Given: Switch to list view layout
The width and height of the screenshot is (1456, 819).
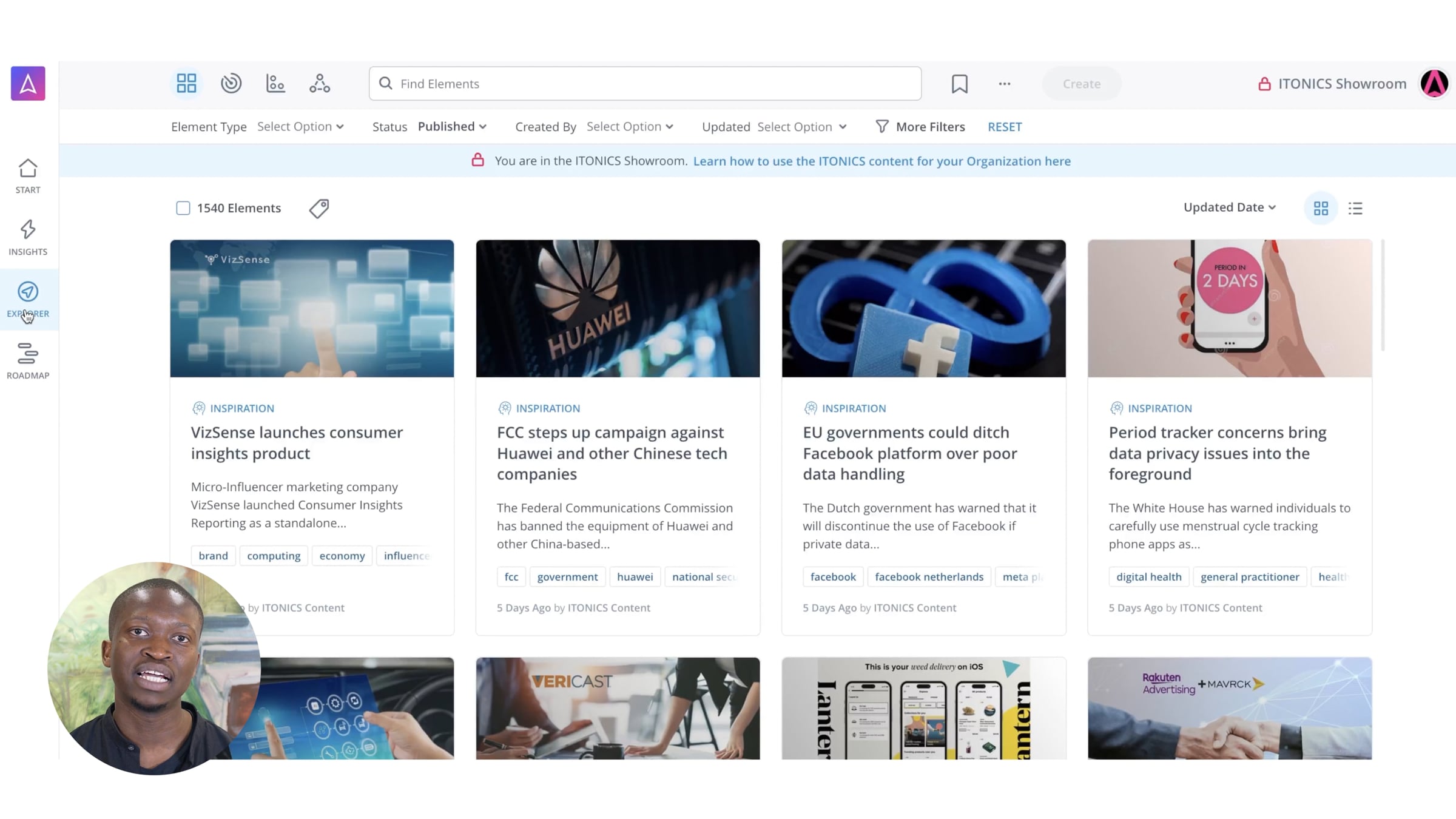Looking at the screenshot, I should (1355, 208).
